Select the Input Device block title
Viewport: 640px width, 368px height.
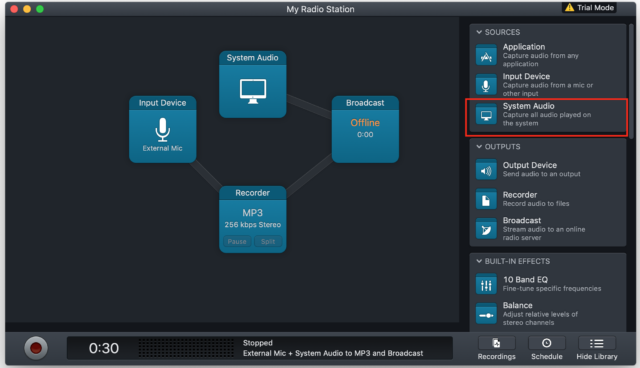pos(162,103)
